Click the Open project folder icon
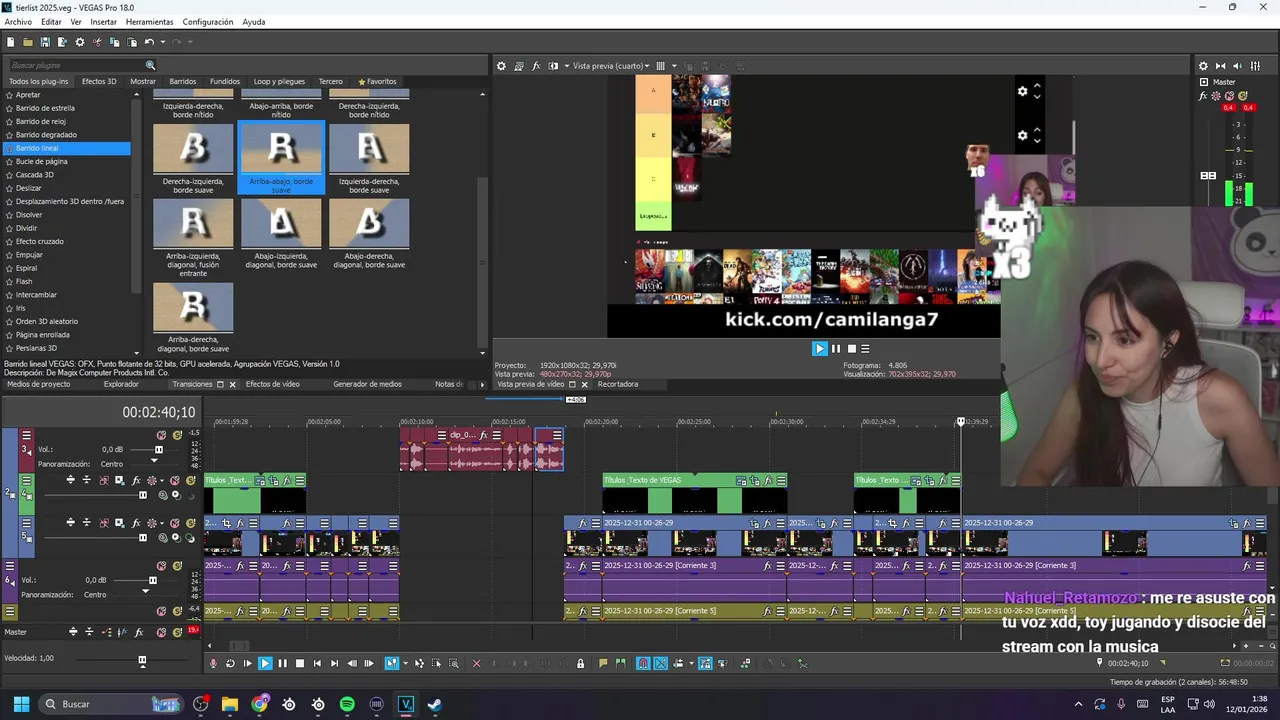This screenshot has height=720, width=1280. pos(28,42)
